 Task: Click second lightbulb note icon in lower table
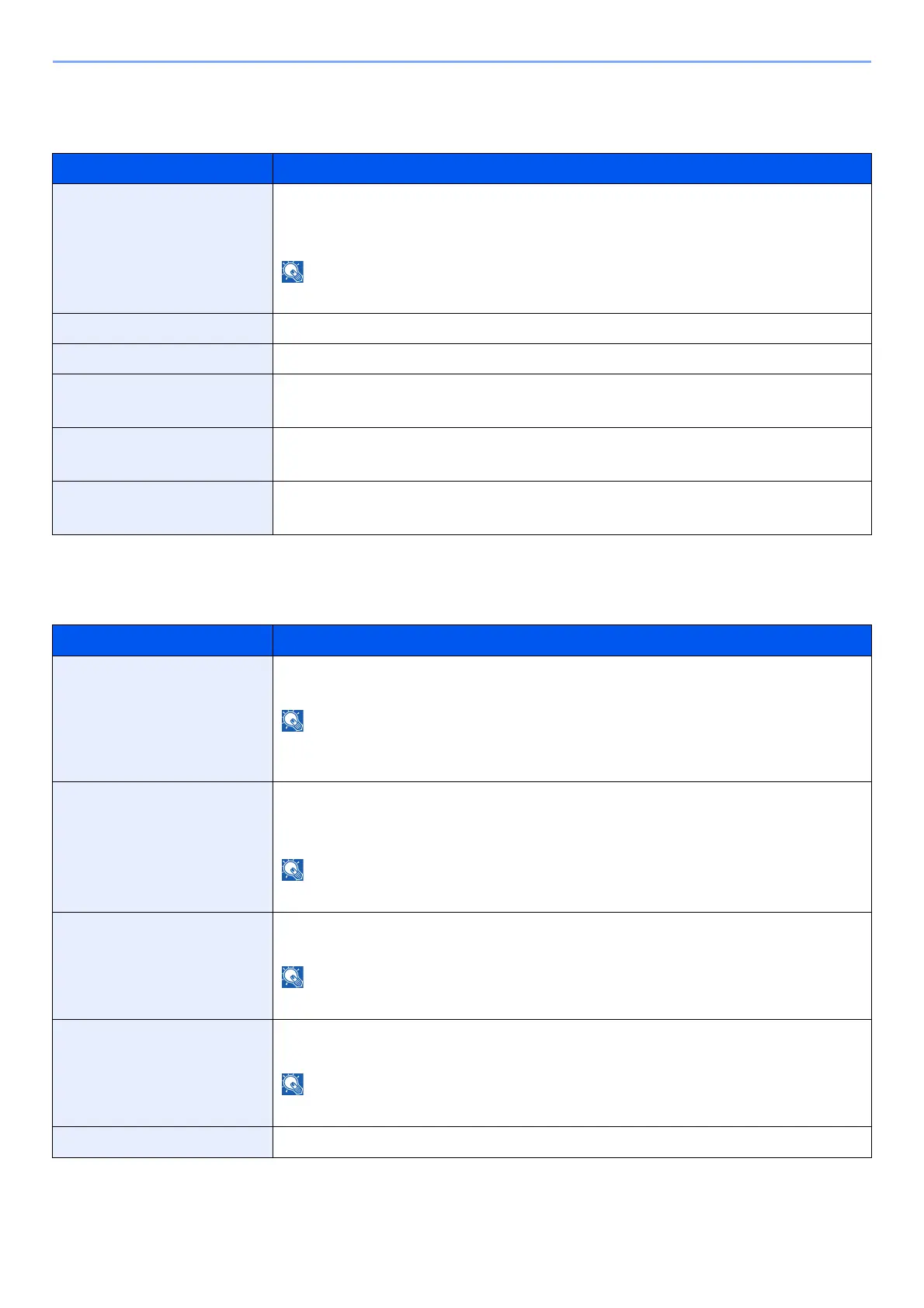(x=293, y=870)
